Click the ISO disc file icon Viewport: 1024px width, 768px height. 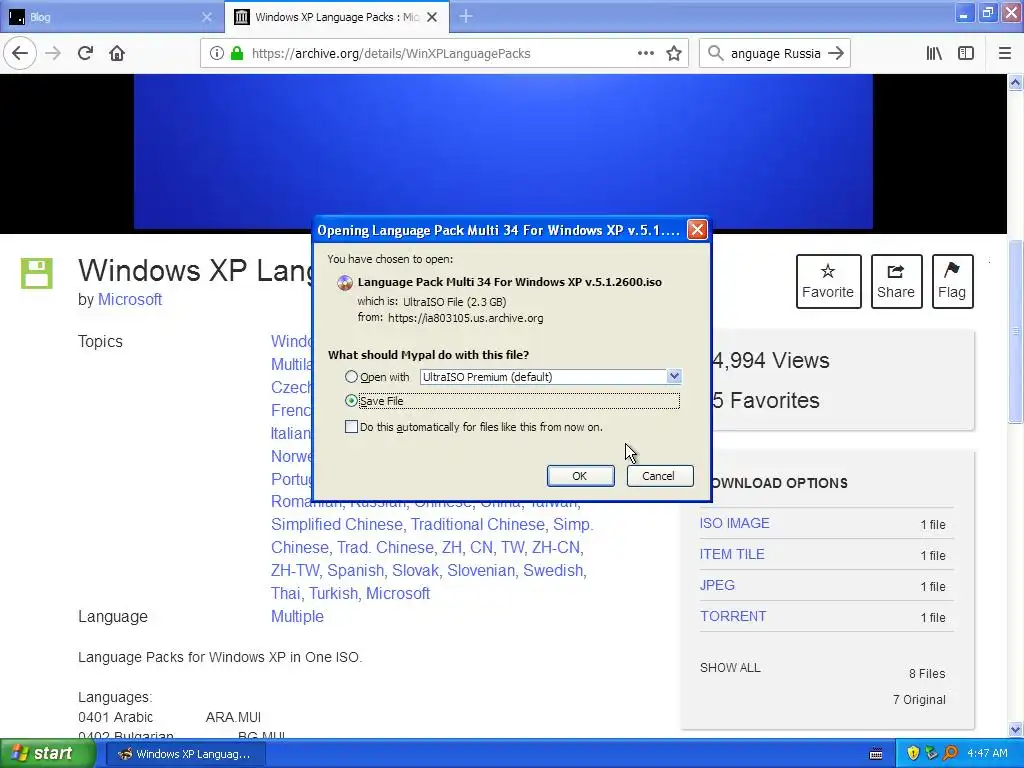click(x=345, y=283)
